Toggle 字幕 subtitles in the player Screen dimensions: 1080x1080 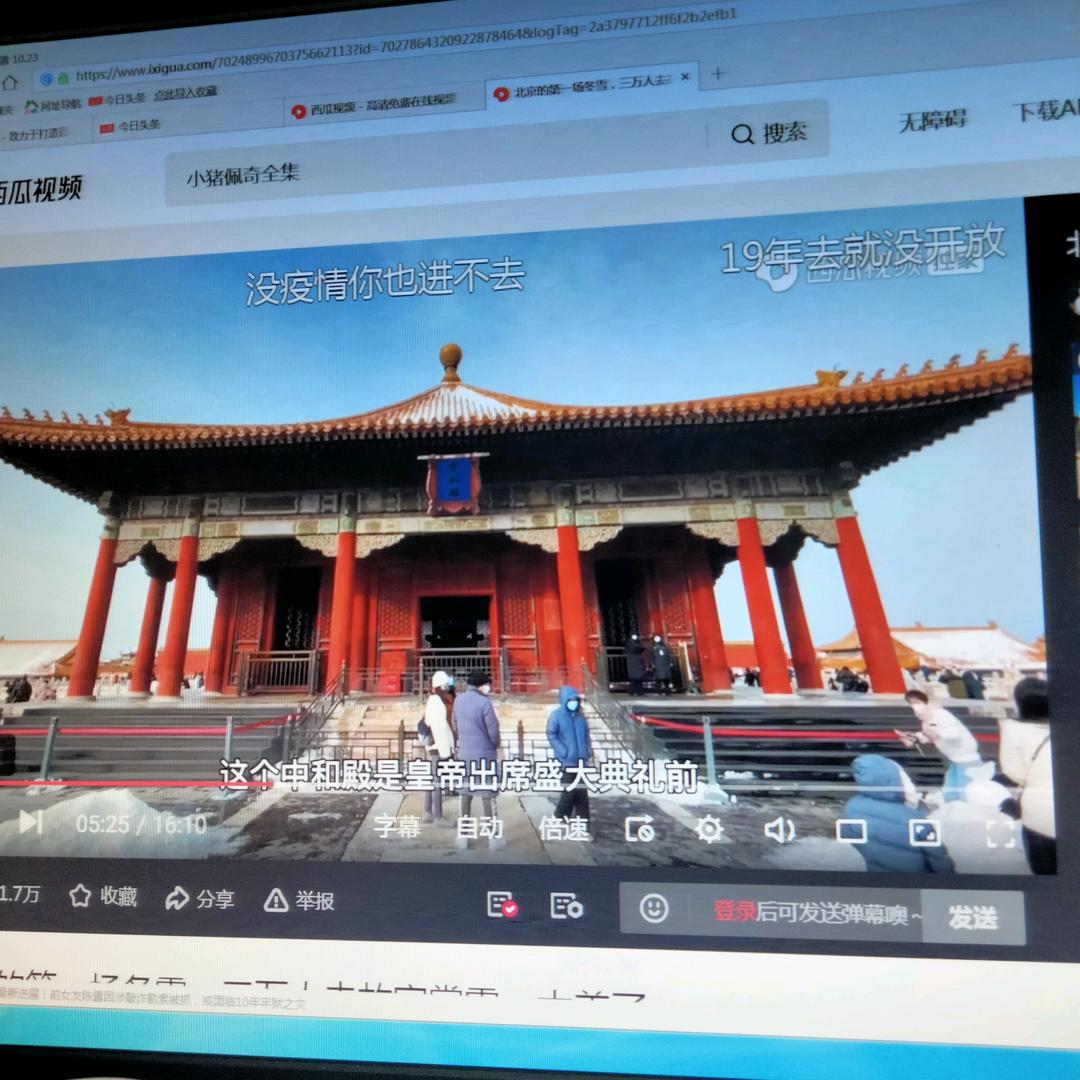397,827
